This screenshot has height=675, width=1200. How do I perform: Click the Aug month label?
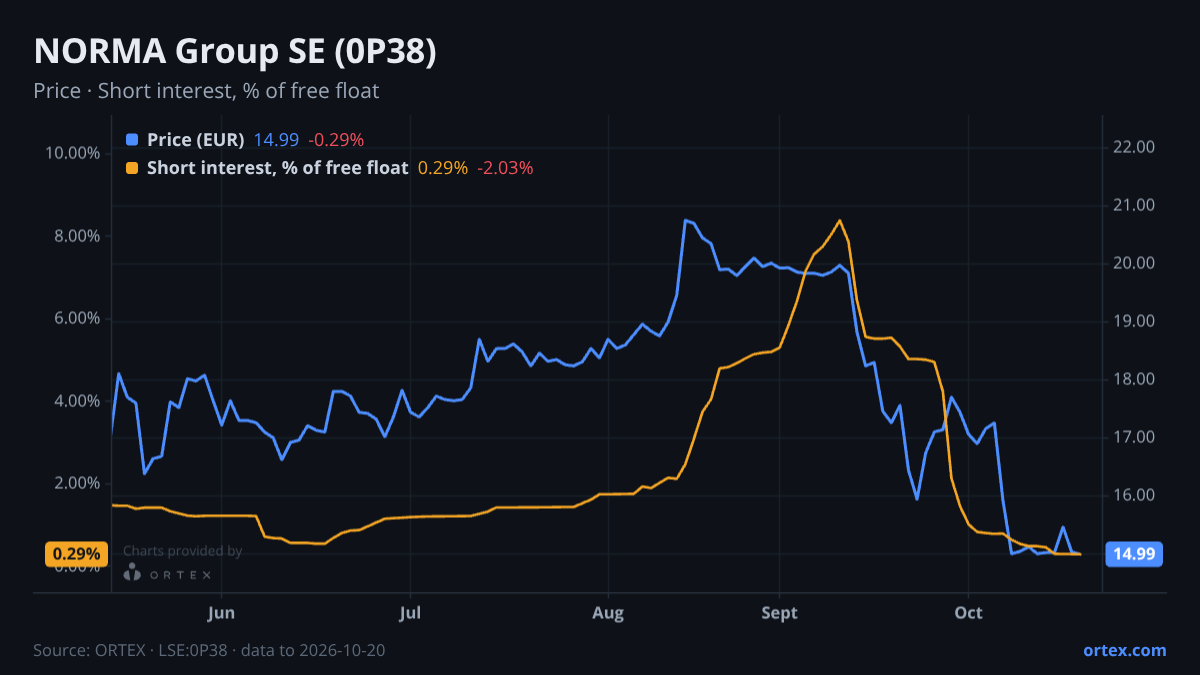(x=607, y=613)
